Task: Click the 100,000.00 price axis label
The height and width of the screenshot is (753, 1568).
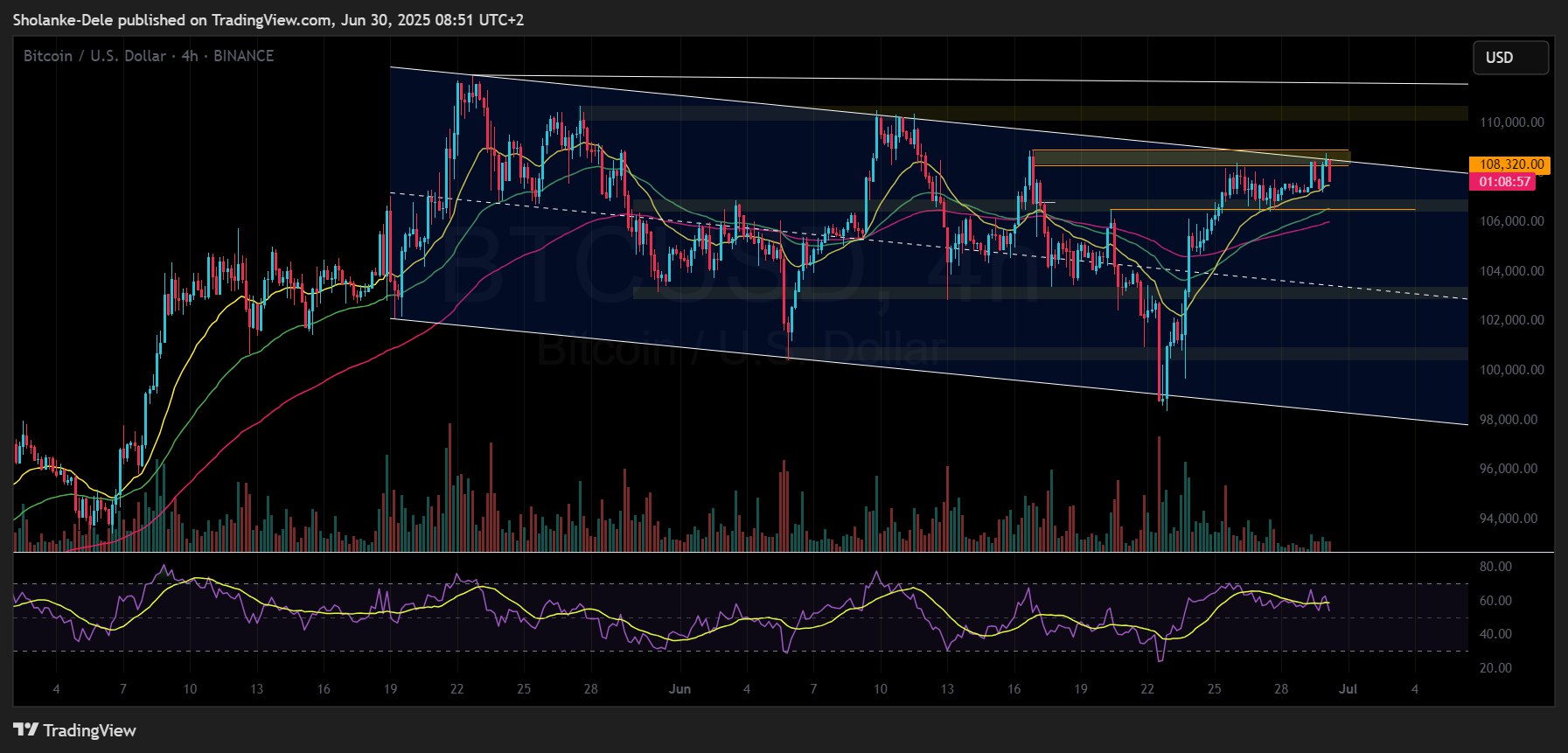Action: click(x=1512, y=370)
